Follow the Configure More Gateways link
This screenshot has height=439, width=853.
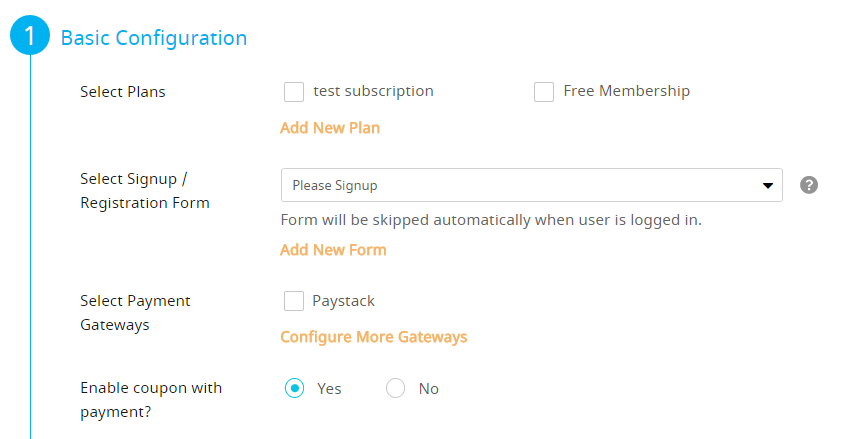[x=373, y=337]
